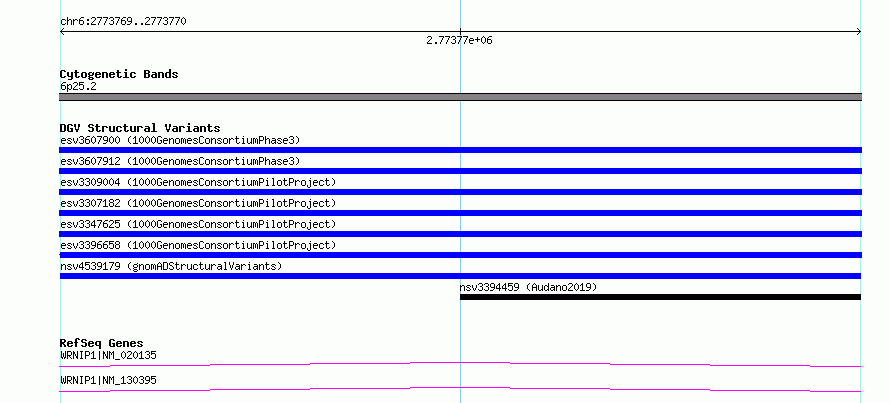The height and width of the screenshot is (403, 890).
Task: Click blue bar under esv3396658
Action: [x=460, y=255]
